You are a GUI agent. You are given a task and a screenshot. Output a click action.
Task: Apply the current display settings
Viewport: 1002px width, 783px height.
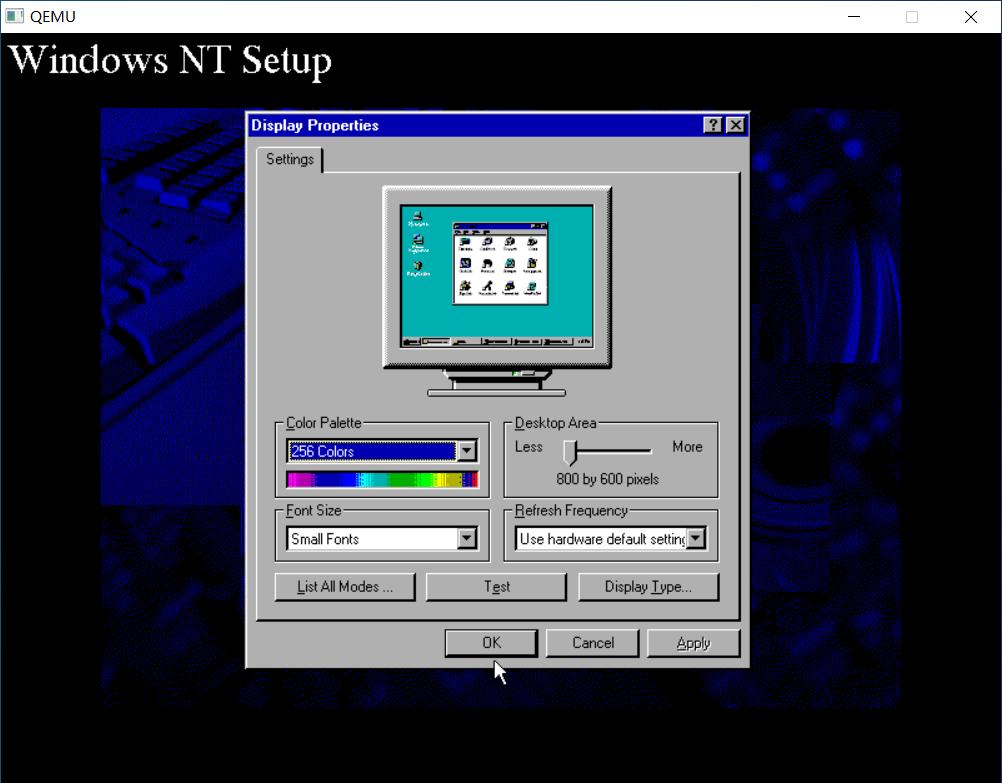coord(693,643)
